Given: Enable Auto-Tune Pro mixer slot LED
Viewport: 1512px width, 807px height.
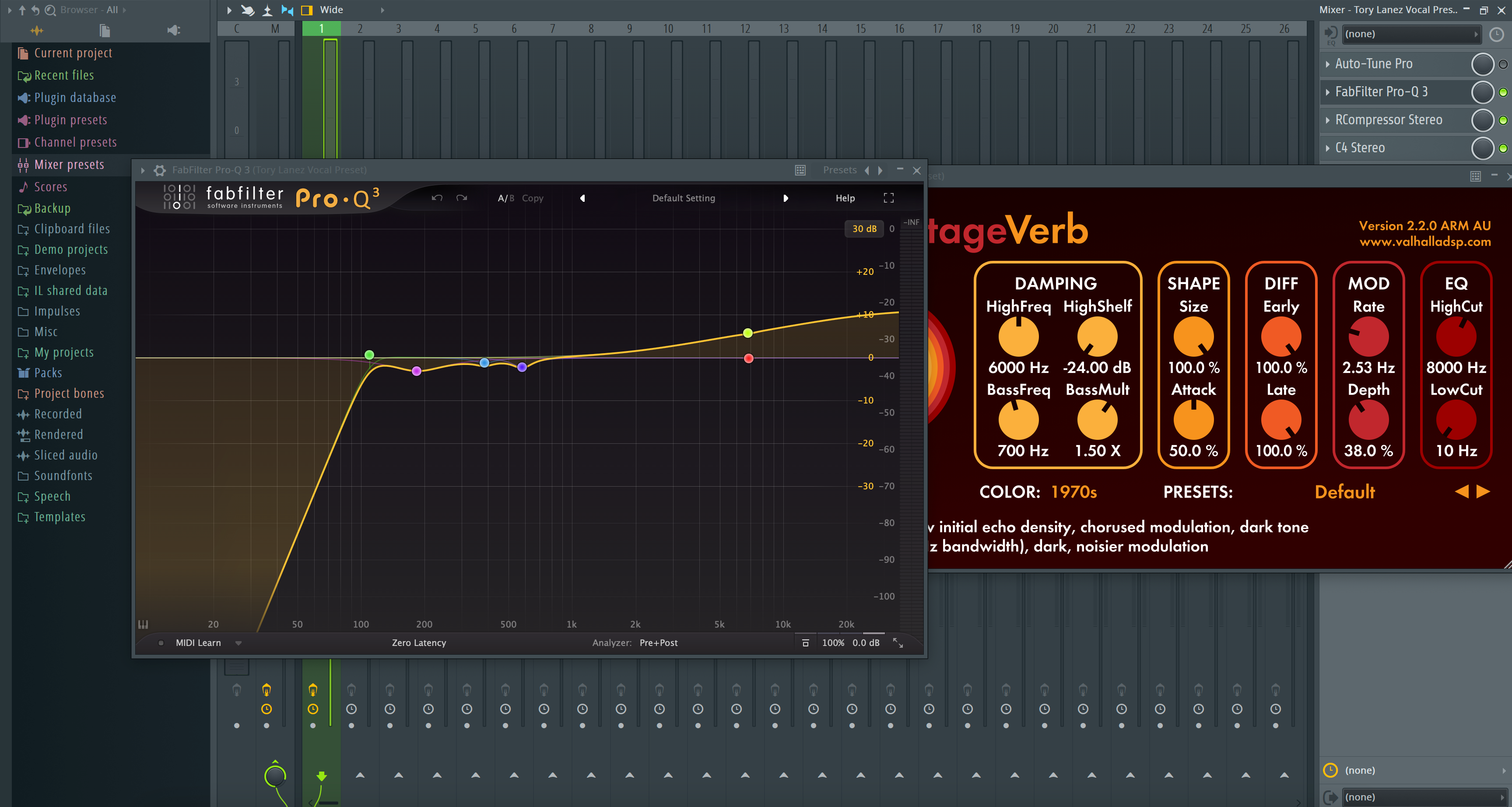Looking at the screenshot, I should (x=1503, y=64).
